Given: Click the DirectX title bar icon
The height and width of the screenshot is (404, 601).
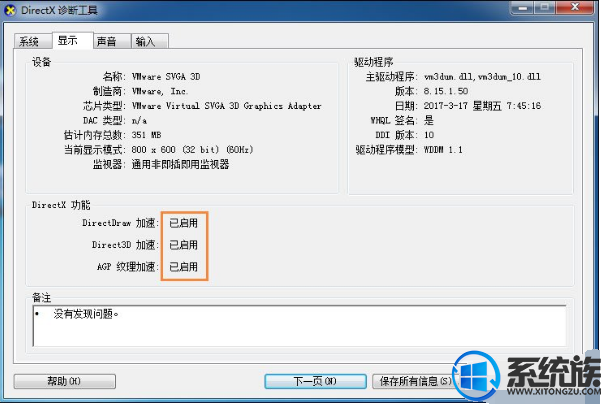Looking at the screenshot, I should [10, 10].
